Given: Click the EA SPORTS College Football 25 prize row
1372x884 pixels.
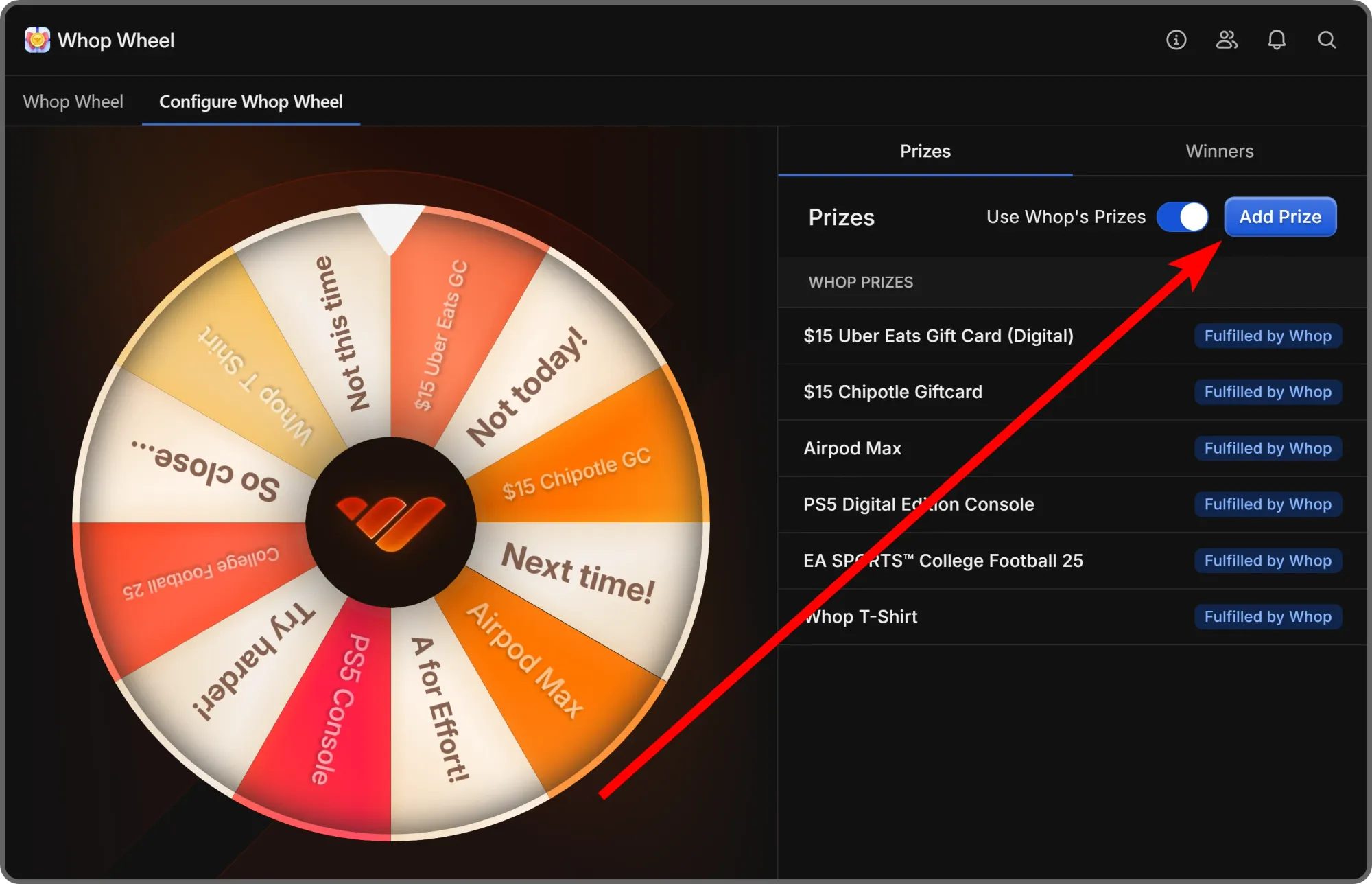Looking at the screenshot, I should click(943, 560).
